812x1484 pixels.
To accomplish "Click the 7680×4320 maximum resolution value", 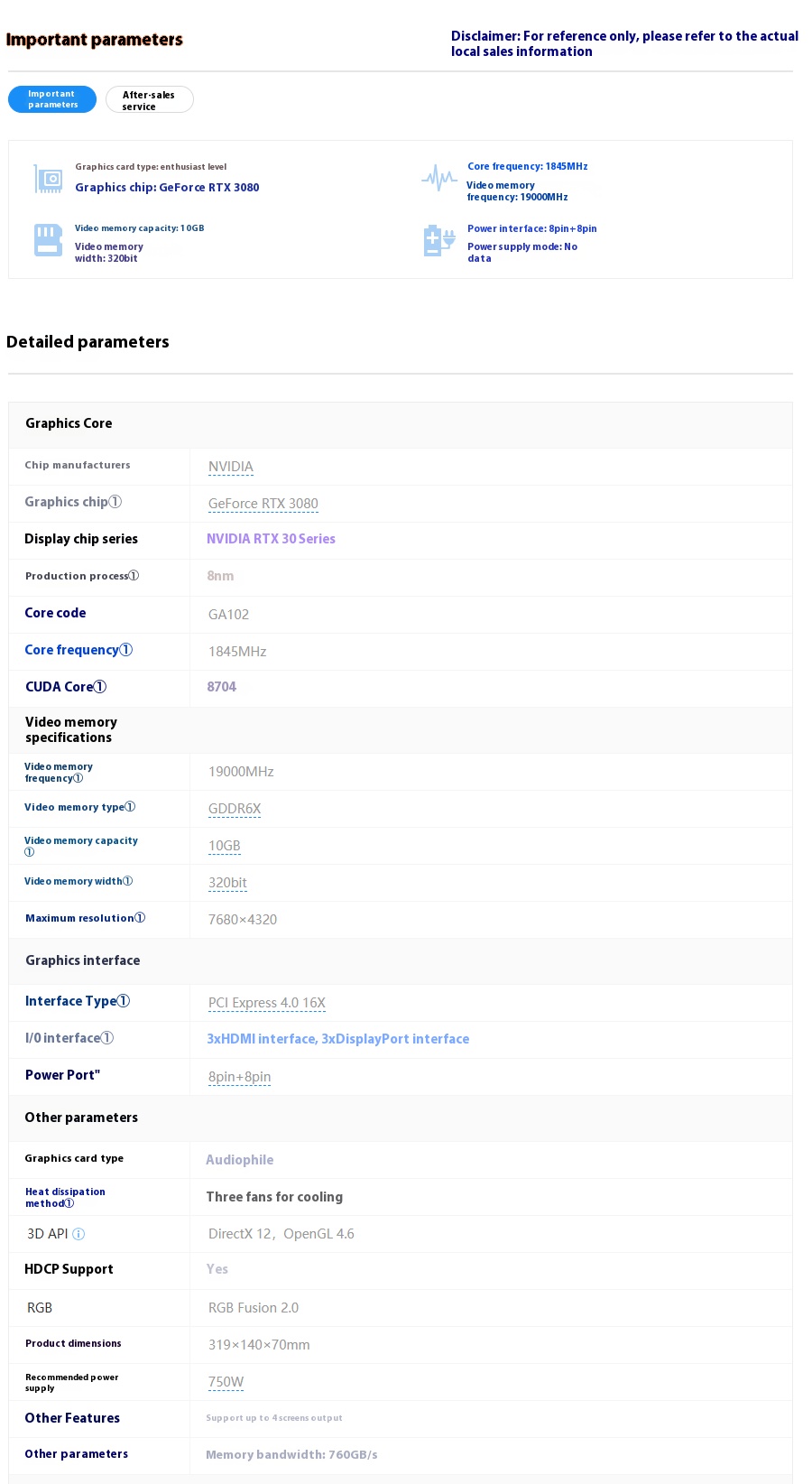I will [x=243, y=920].
